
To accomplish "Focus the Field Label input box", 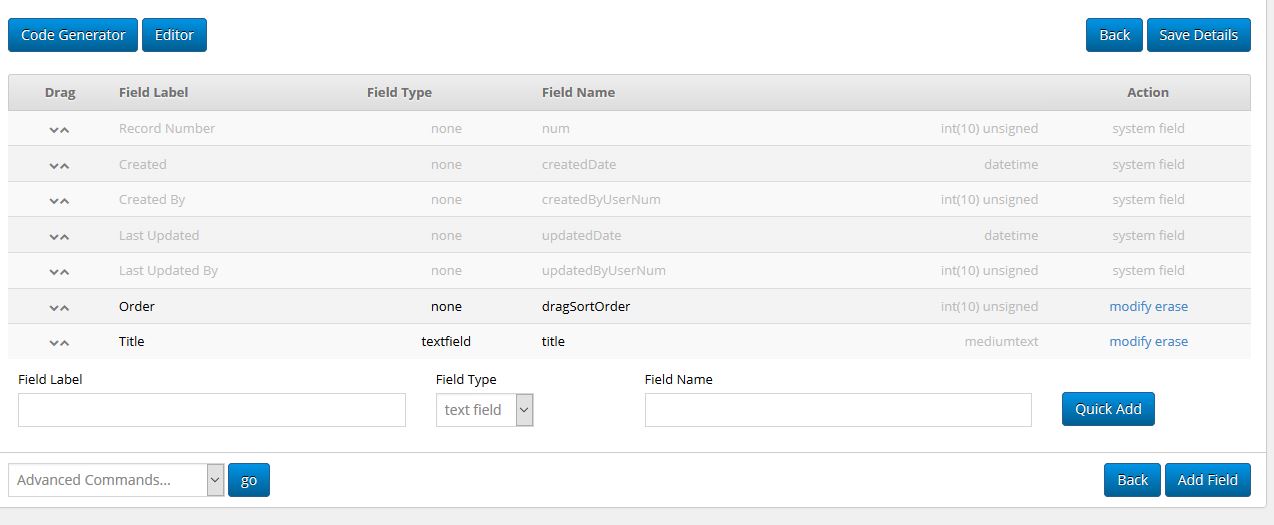I will [x=212, y=410].
